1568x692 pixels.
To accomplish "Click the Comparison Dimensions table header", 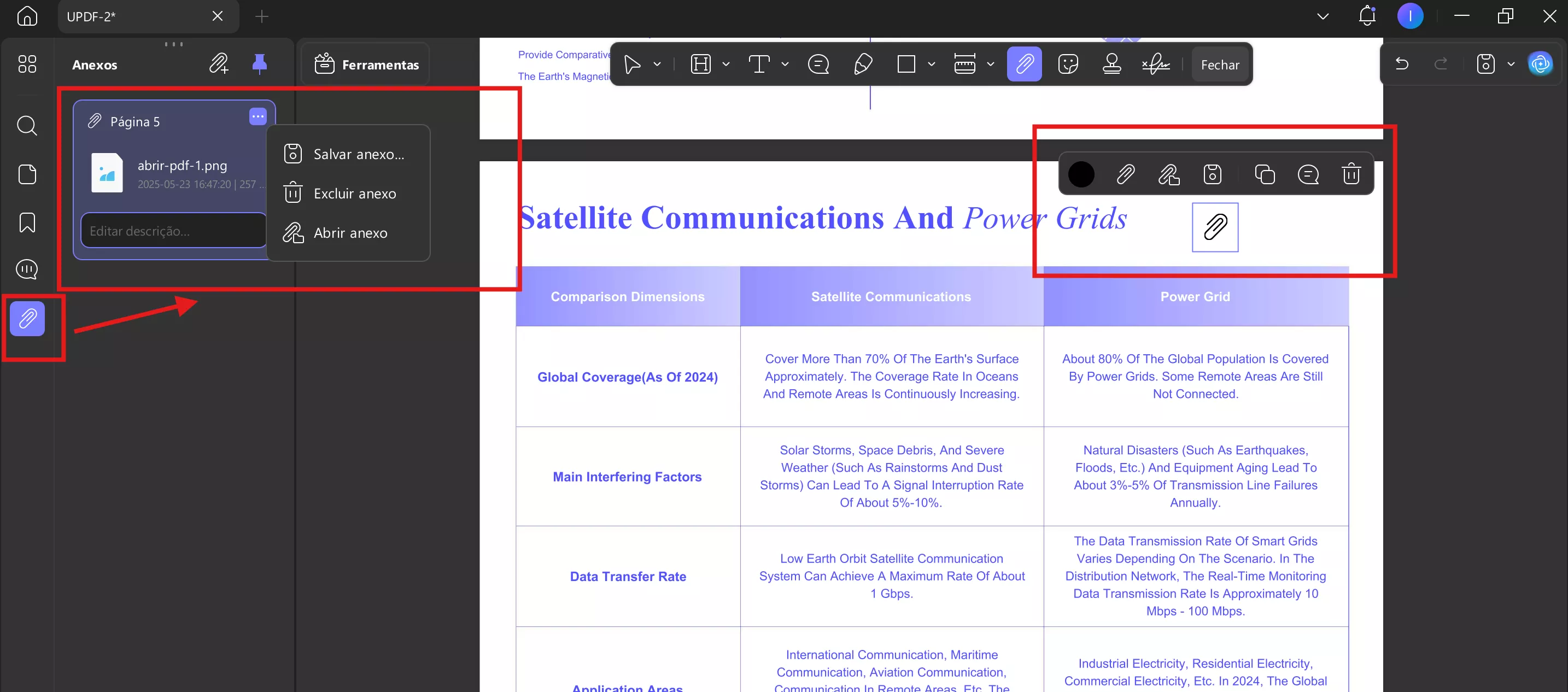I will (x=628, y=296).
